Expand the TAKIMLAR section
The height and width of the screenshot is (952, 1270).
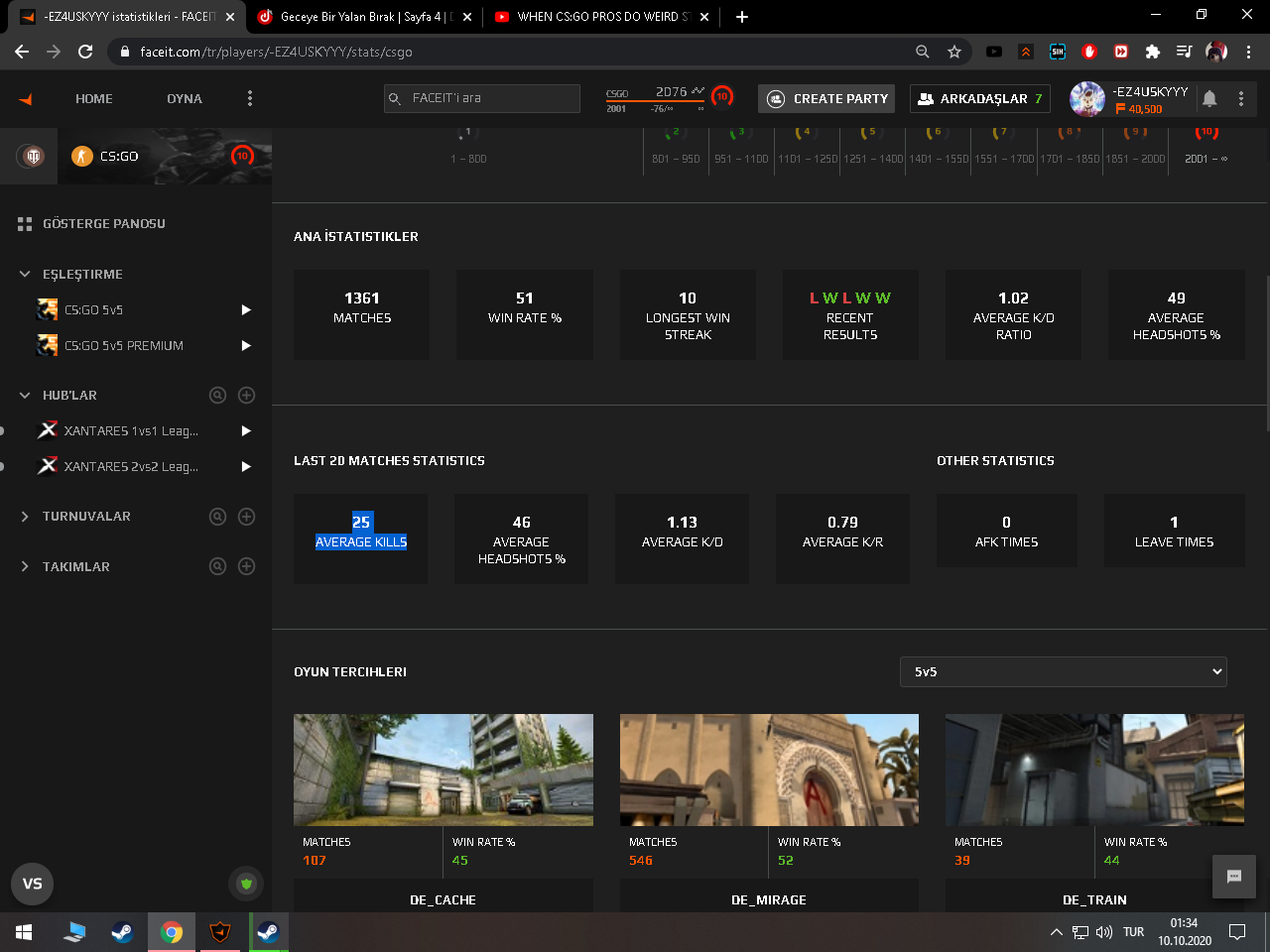coord(25,566)
